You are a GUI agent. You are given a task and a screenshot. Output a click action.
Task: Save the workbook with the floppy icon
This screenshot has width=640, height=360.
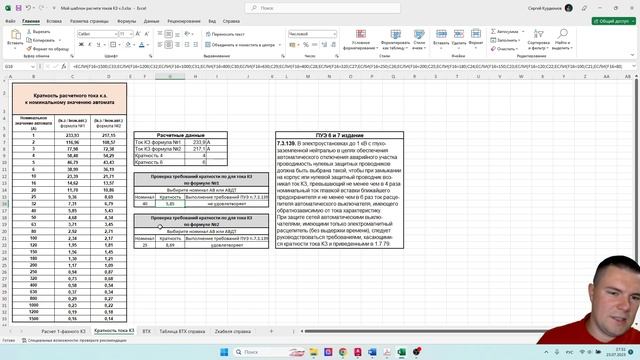(x=18, y=8)
